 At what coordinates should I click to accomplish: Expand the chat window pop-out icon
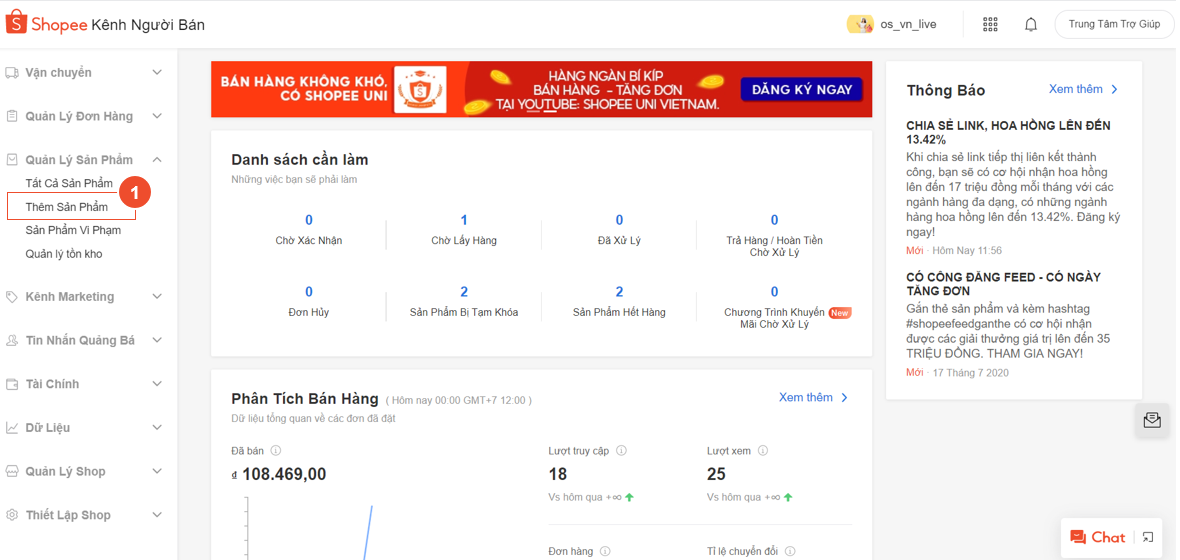1148,537
